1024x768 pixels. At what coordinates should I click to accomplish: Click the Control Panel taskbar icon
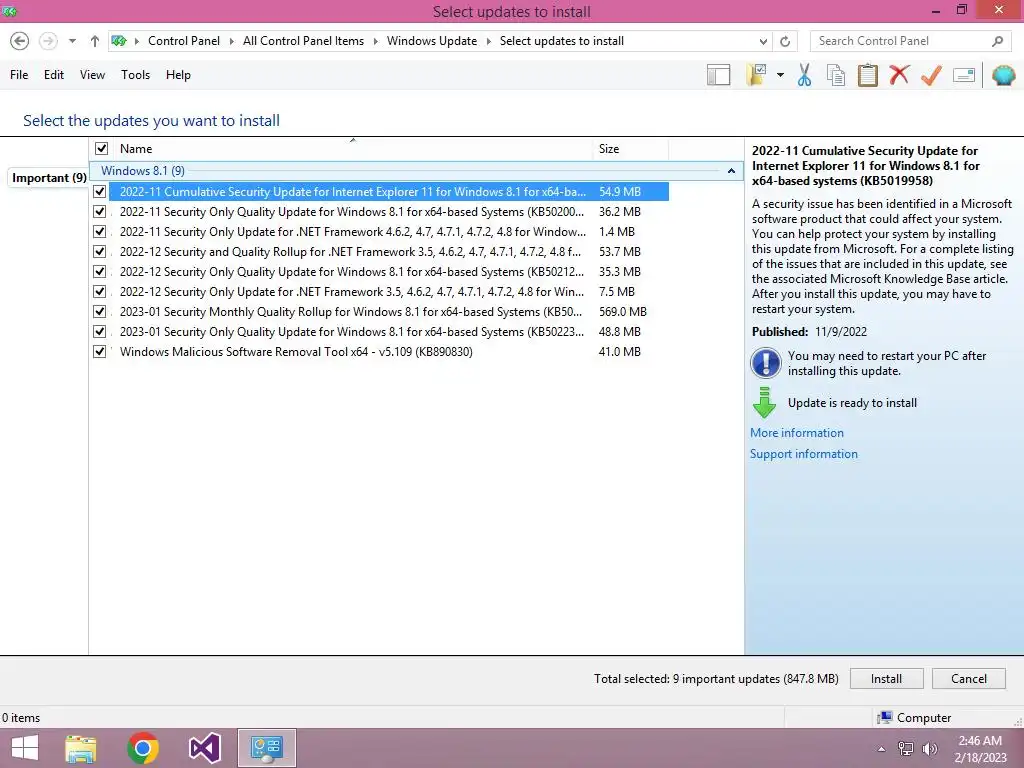coord(266,748)
